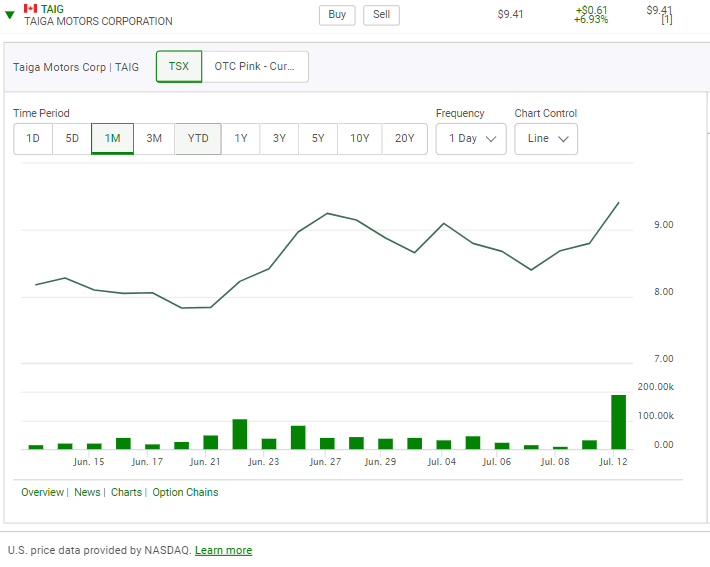Set time period to 1D
The height and width of the screenshot is (567, 710).
coord(33,139)
